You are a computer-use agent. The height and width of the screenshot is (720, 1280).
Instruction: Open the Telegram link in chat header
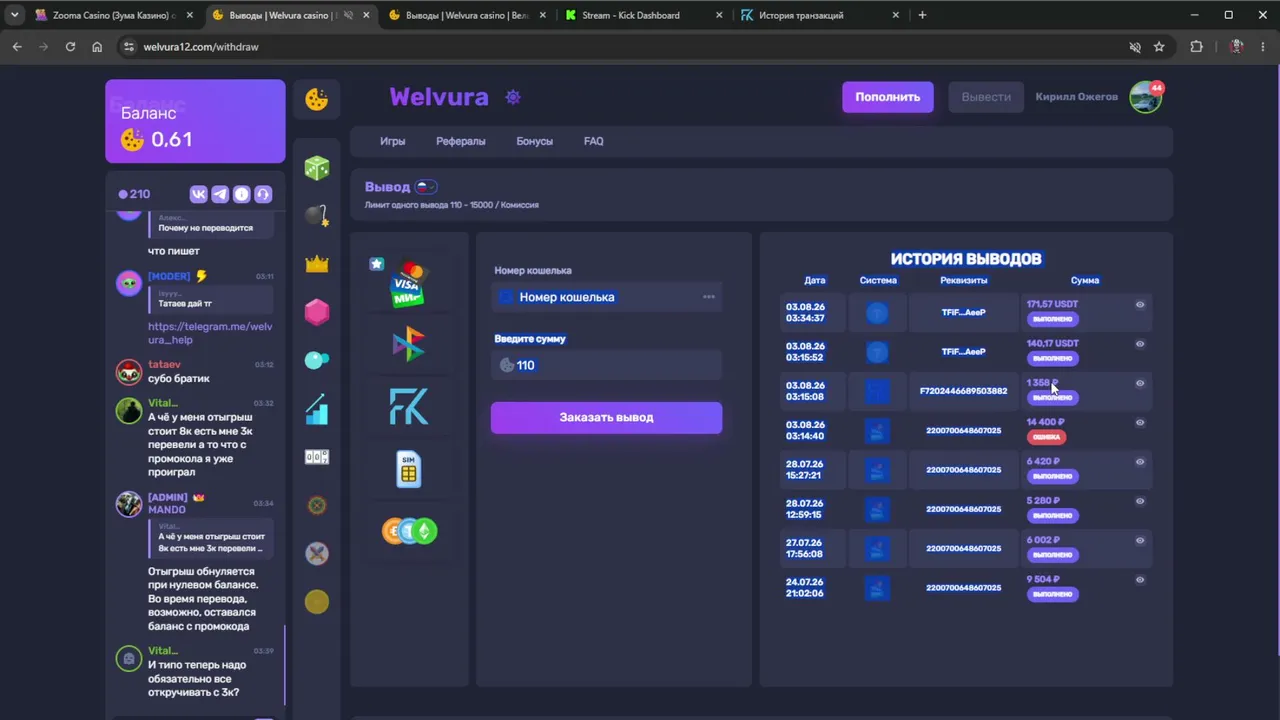pyautogui.click(x=220, y=194)
